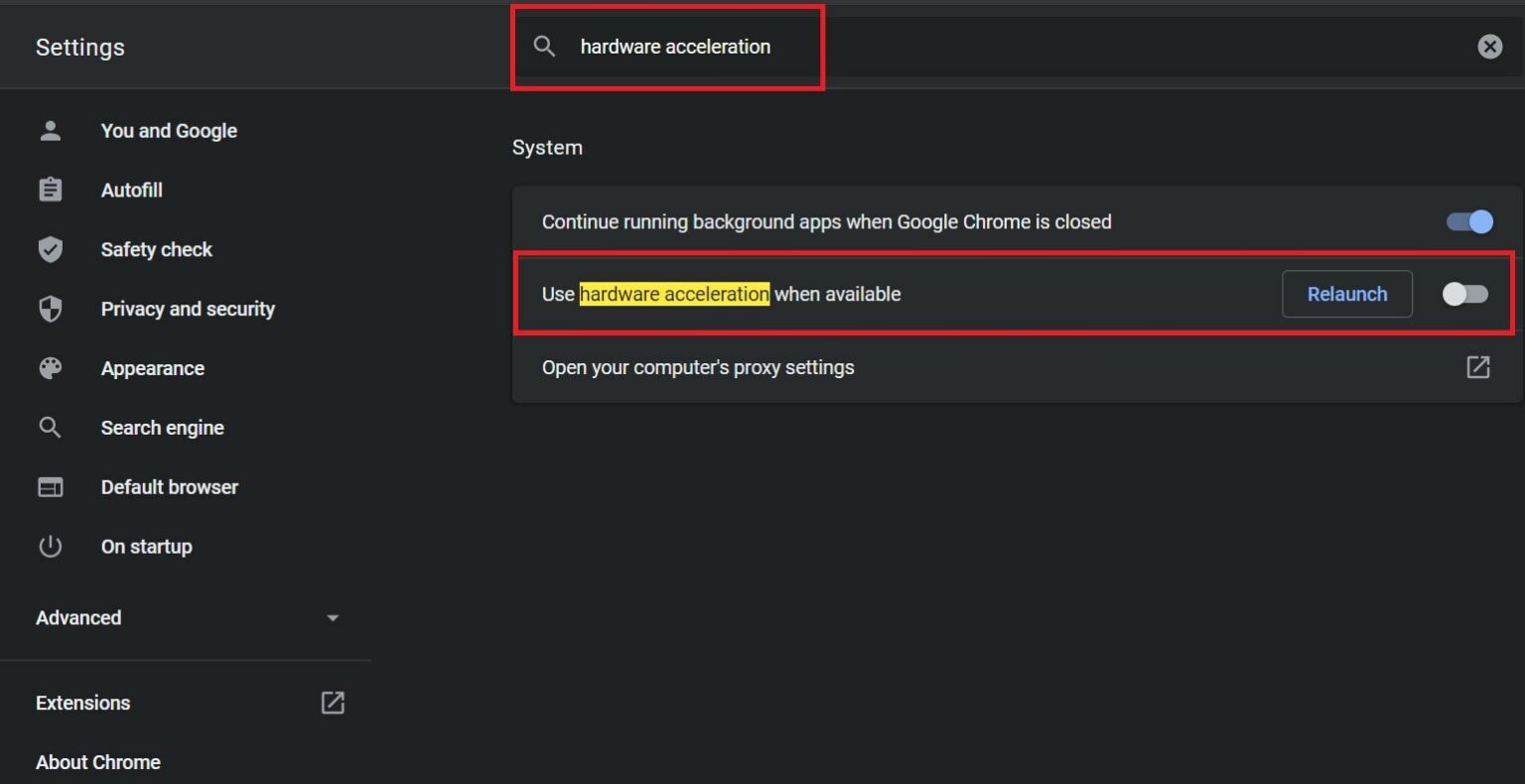1525x784 pixels.
Task: Turn off the background apps toggle
Action: pyautogui.click(x=1469, y=221)
